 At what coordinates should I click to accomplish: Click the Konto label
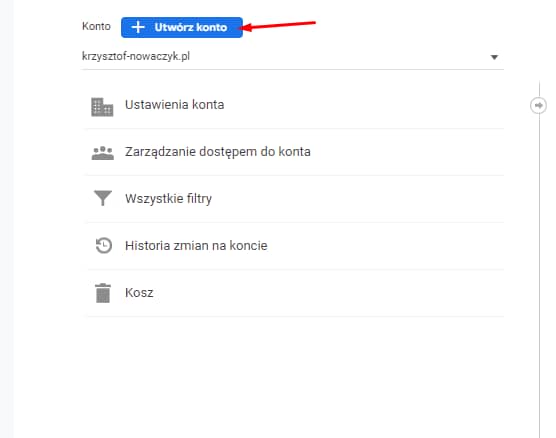point(96,27)
